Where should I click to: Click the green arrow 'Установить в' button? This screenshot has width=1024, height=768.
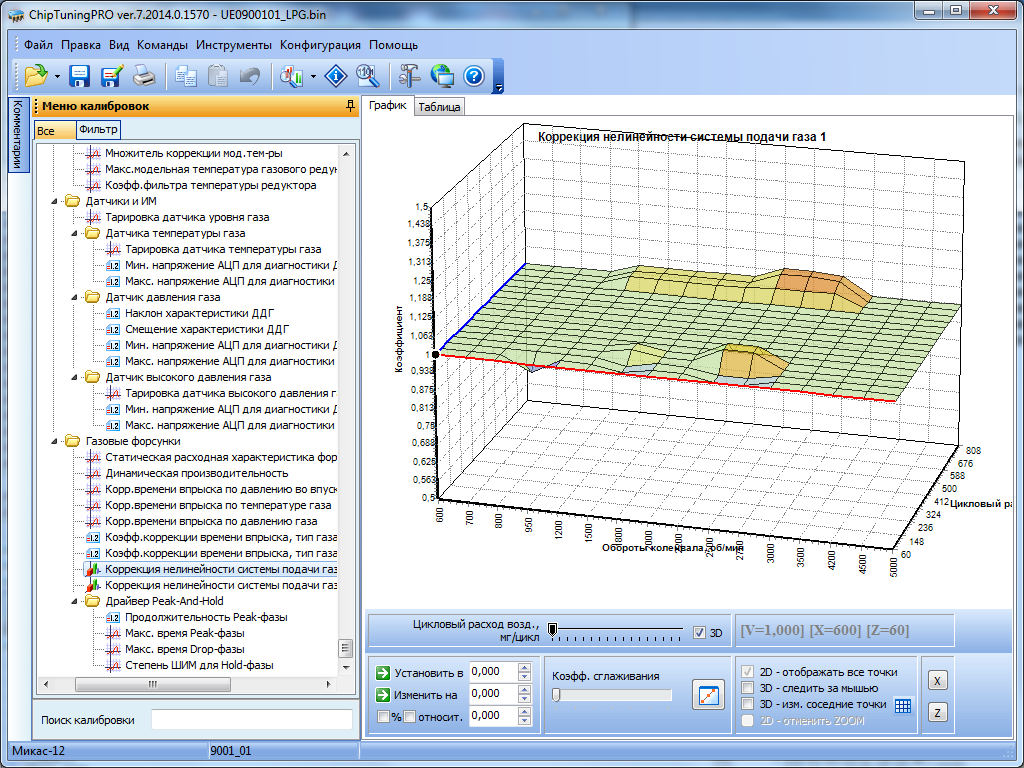383,672
